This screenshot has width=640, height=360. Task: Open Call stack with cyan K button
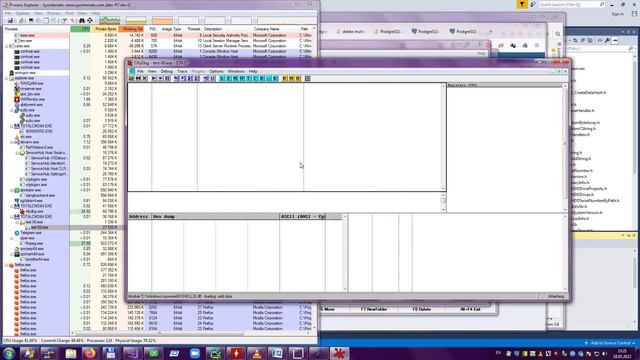(275, 78)
